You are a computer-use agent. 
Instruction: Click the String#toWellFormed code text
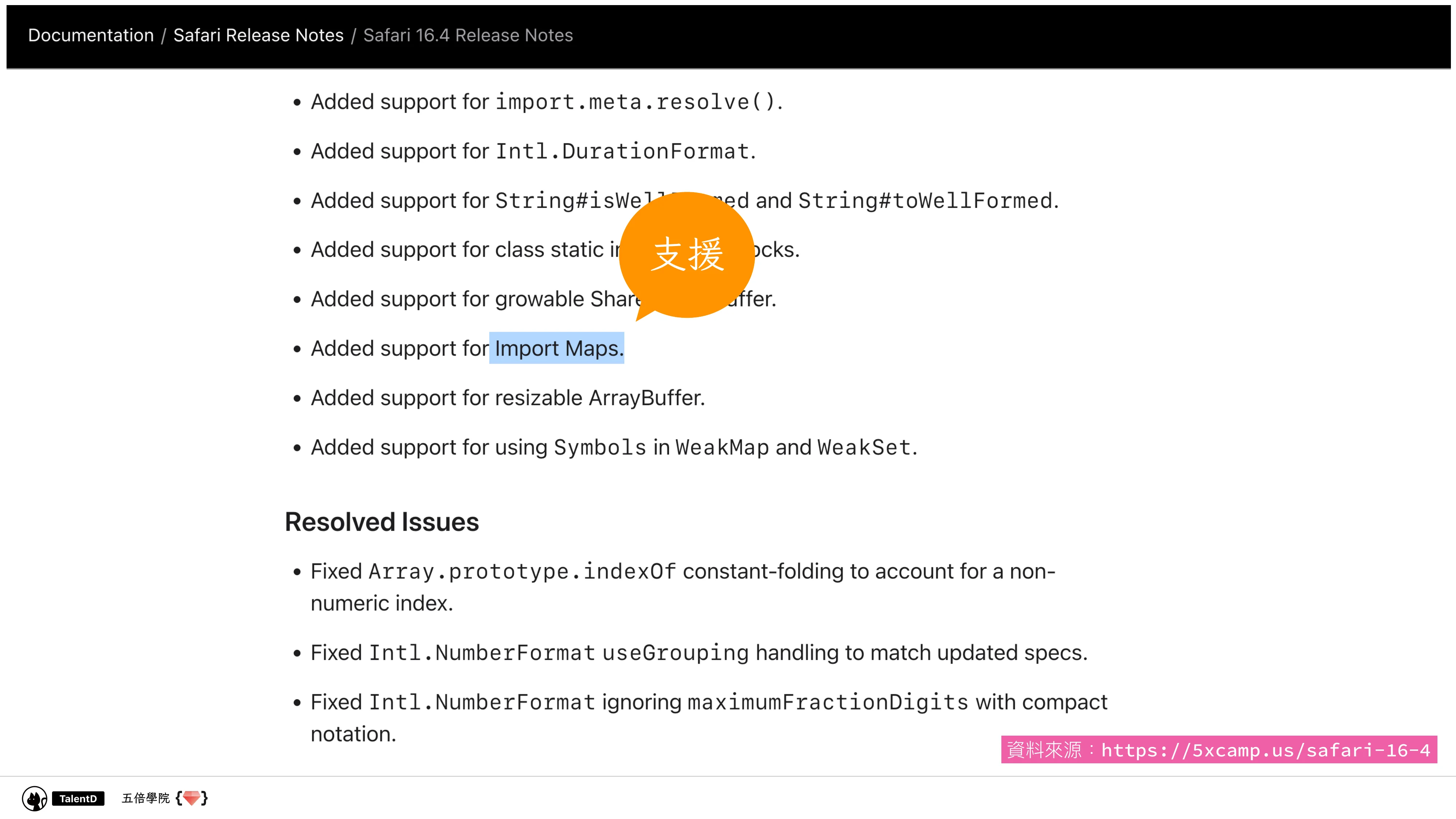[x=925, y=201]
